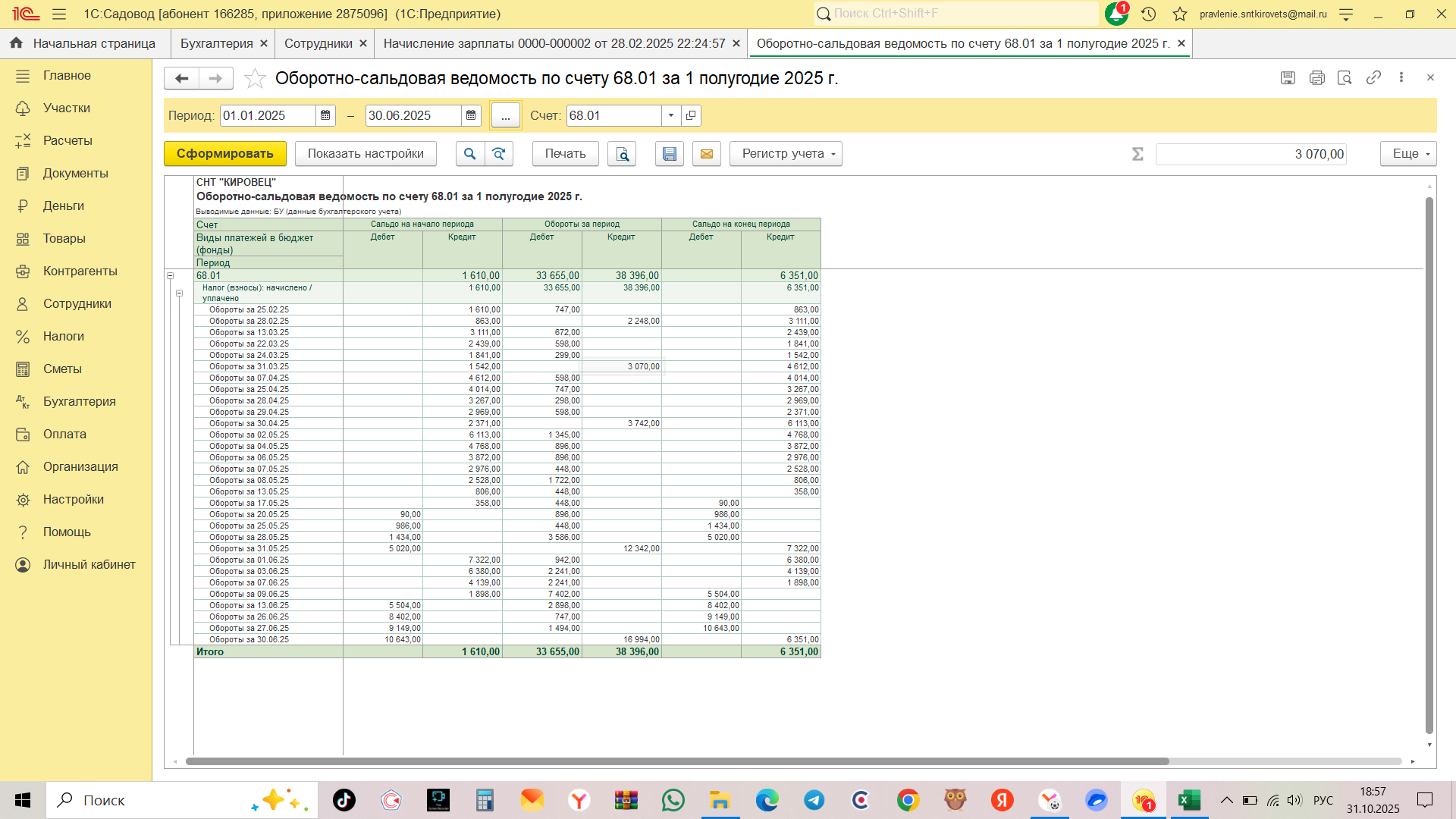Open the Еще menu
The height and width of the screenshot is (819, 1456).
[x=1408, y=154]
